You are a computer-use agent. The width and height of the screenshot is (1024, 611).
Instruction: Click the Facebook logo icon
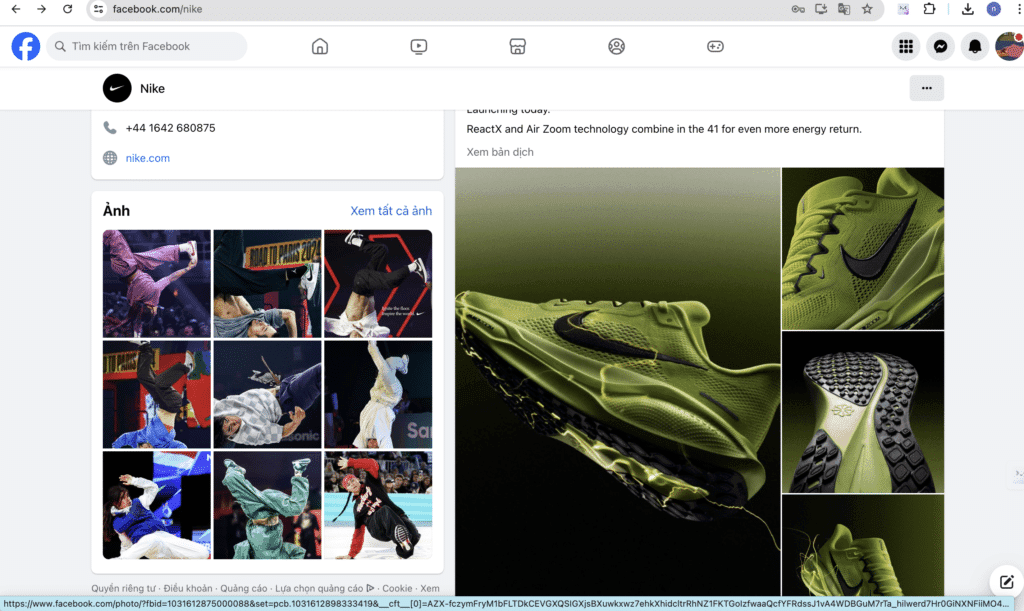tap(25, 46)
